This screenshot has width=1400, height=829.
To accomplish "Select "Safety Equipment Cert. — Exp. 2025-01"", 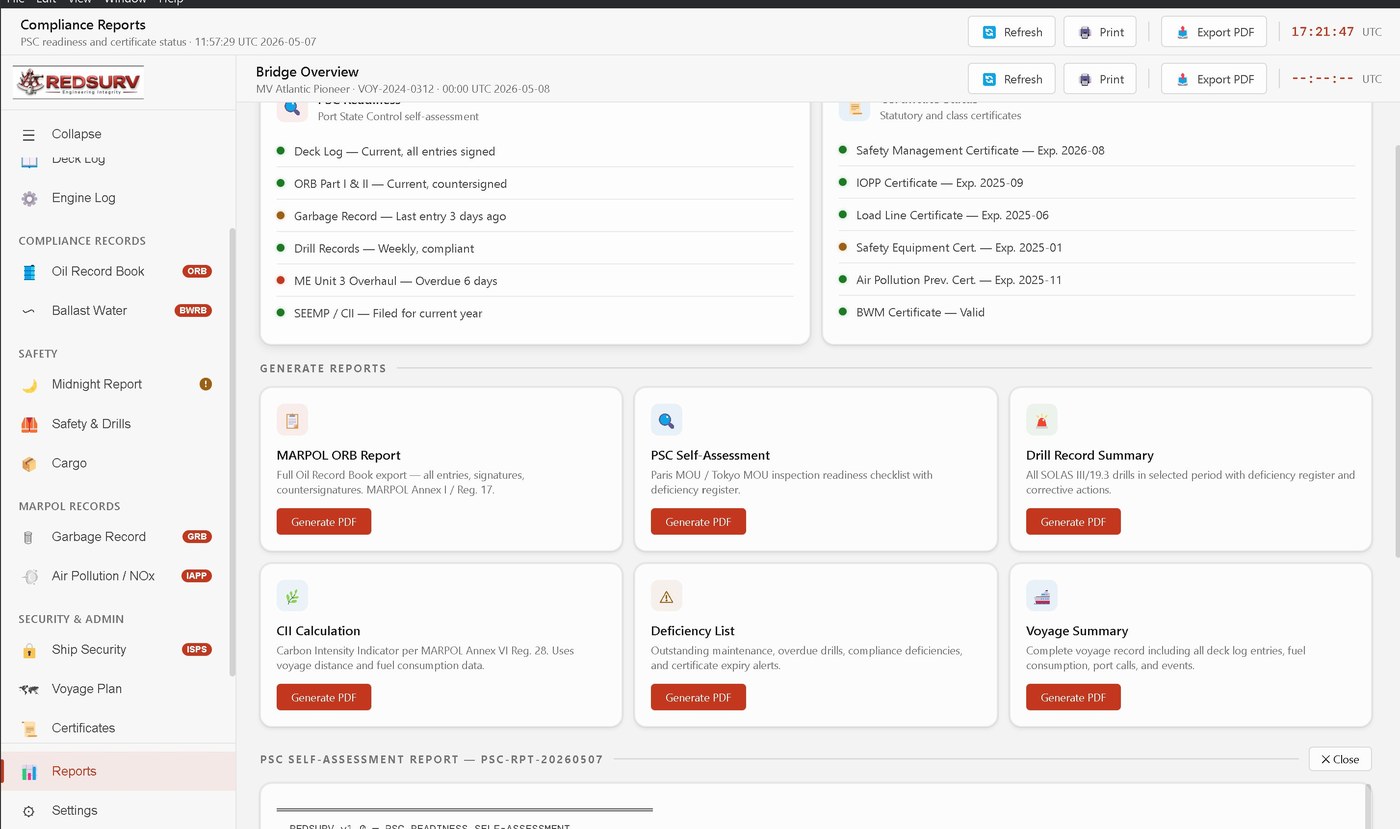I will pos(1097,248).
